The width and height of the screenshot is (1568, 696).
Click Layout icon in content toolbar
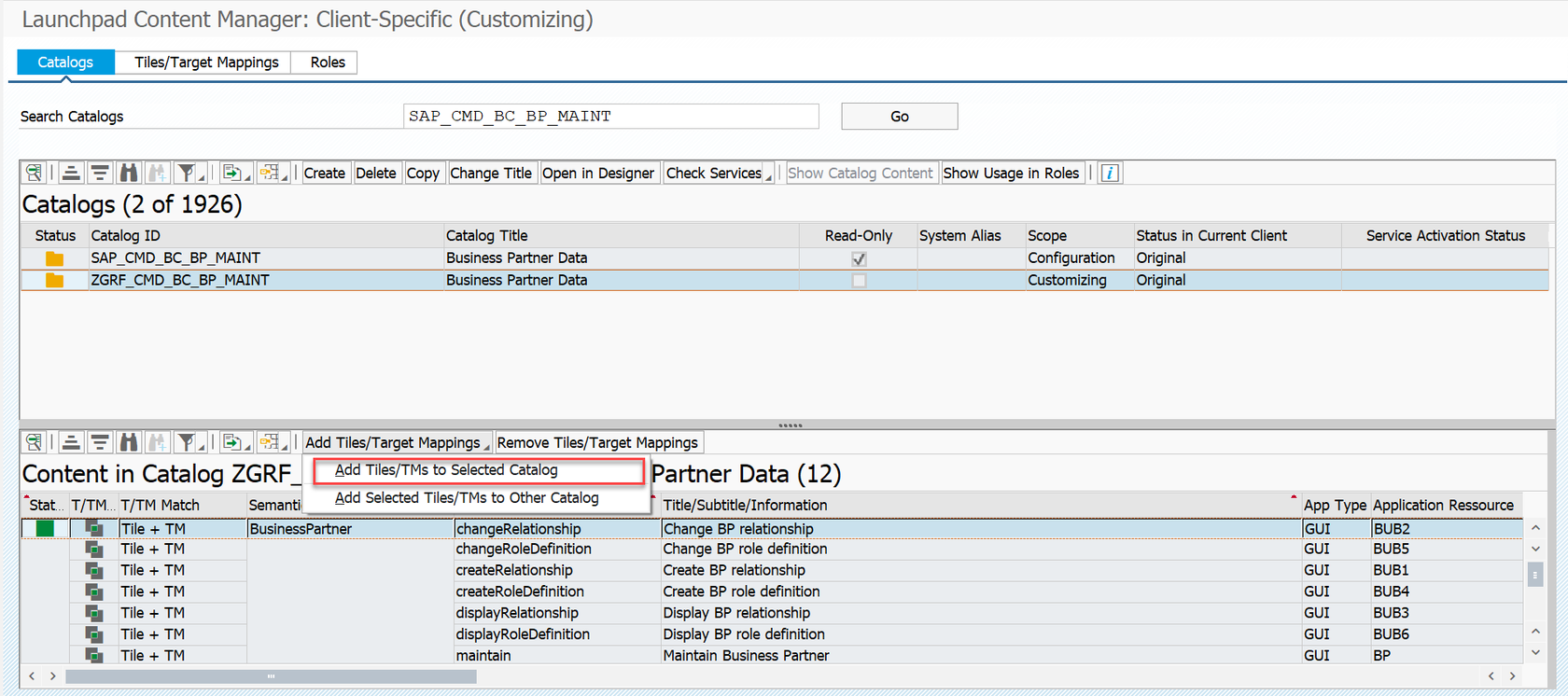tap(269, 442)
